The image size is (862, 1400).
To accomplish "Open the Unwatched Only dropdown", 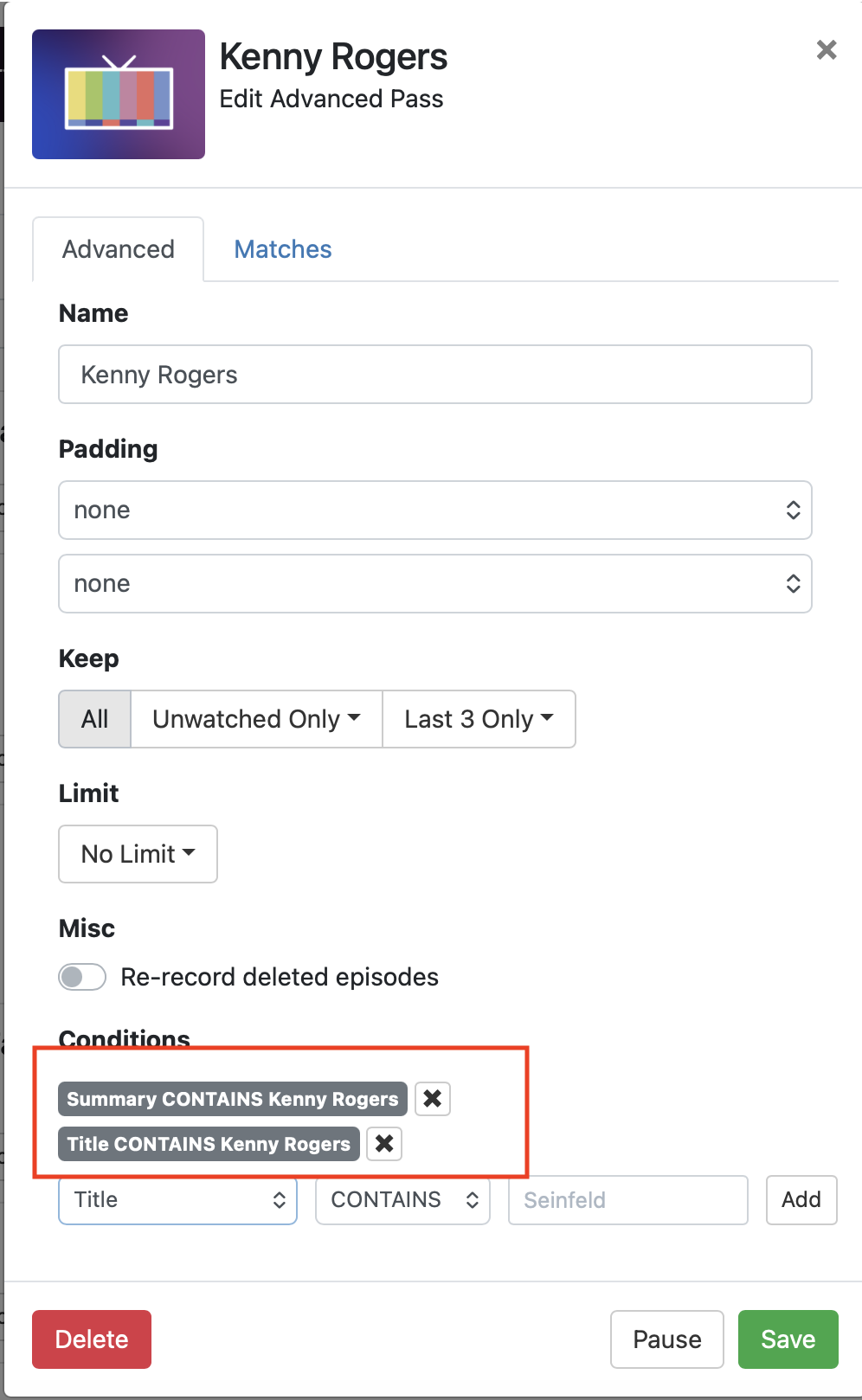I will 256,719.
